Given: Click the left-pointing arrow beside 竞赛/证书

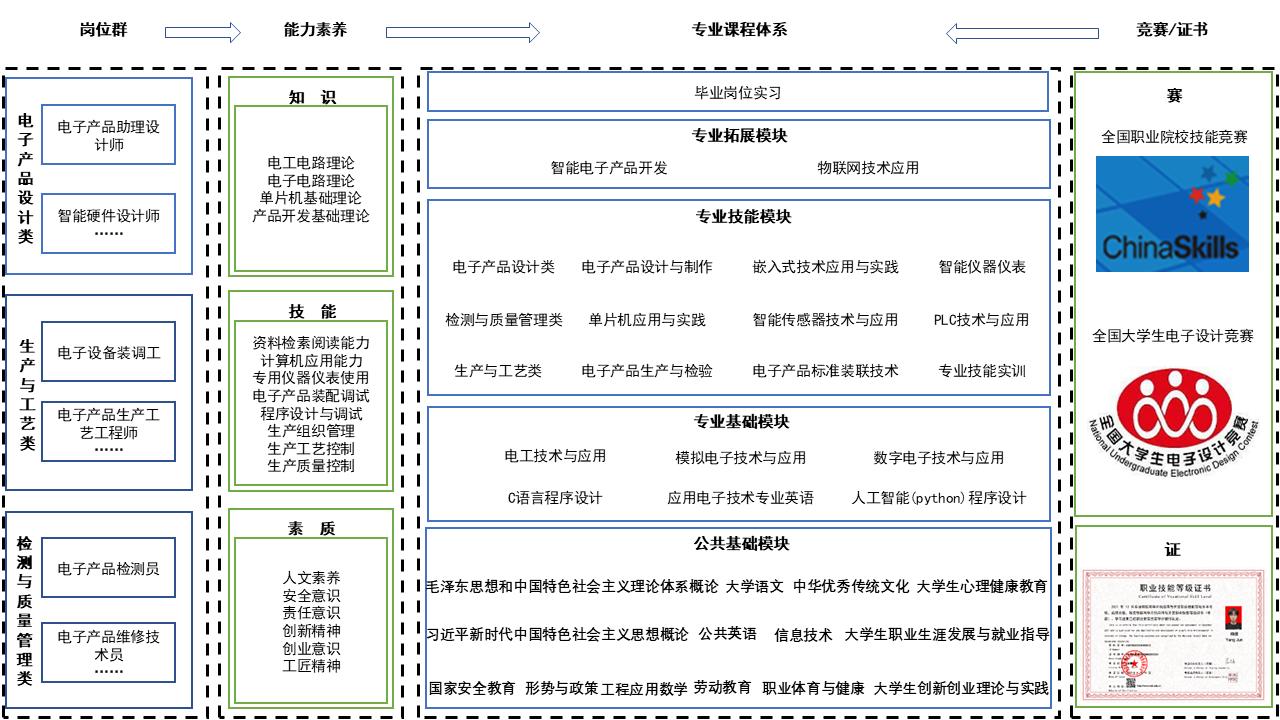Looking at the screenshot, I should [x=1022, y=33].
